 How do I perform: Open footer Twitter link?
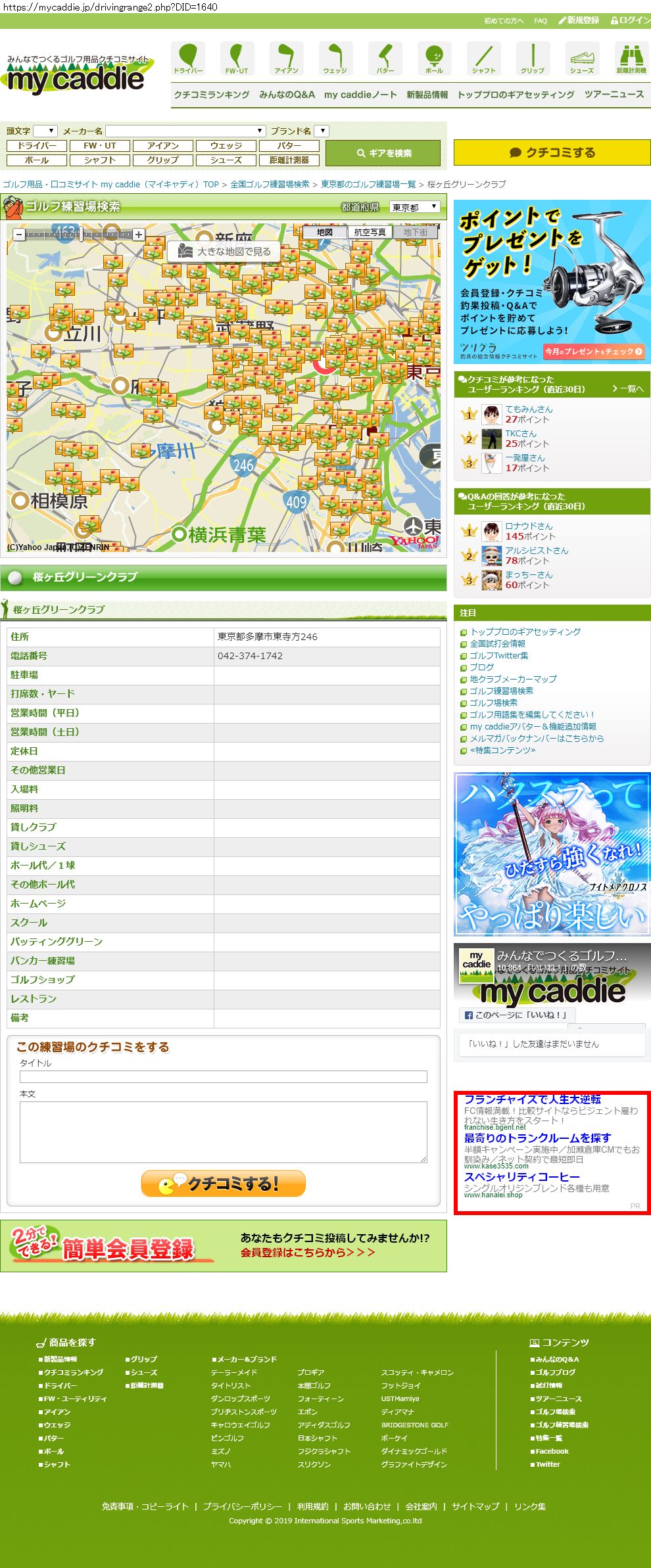click(x=548, y=1464)
